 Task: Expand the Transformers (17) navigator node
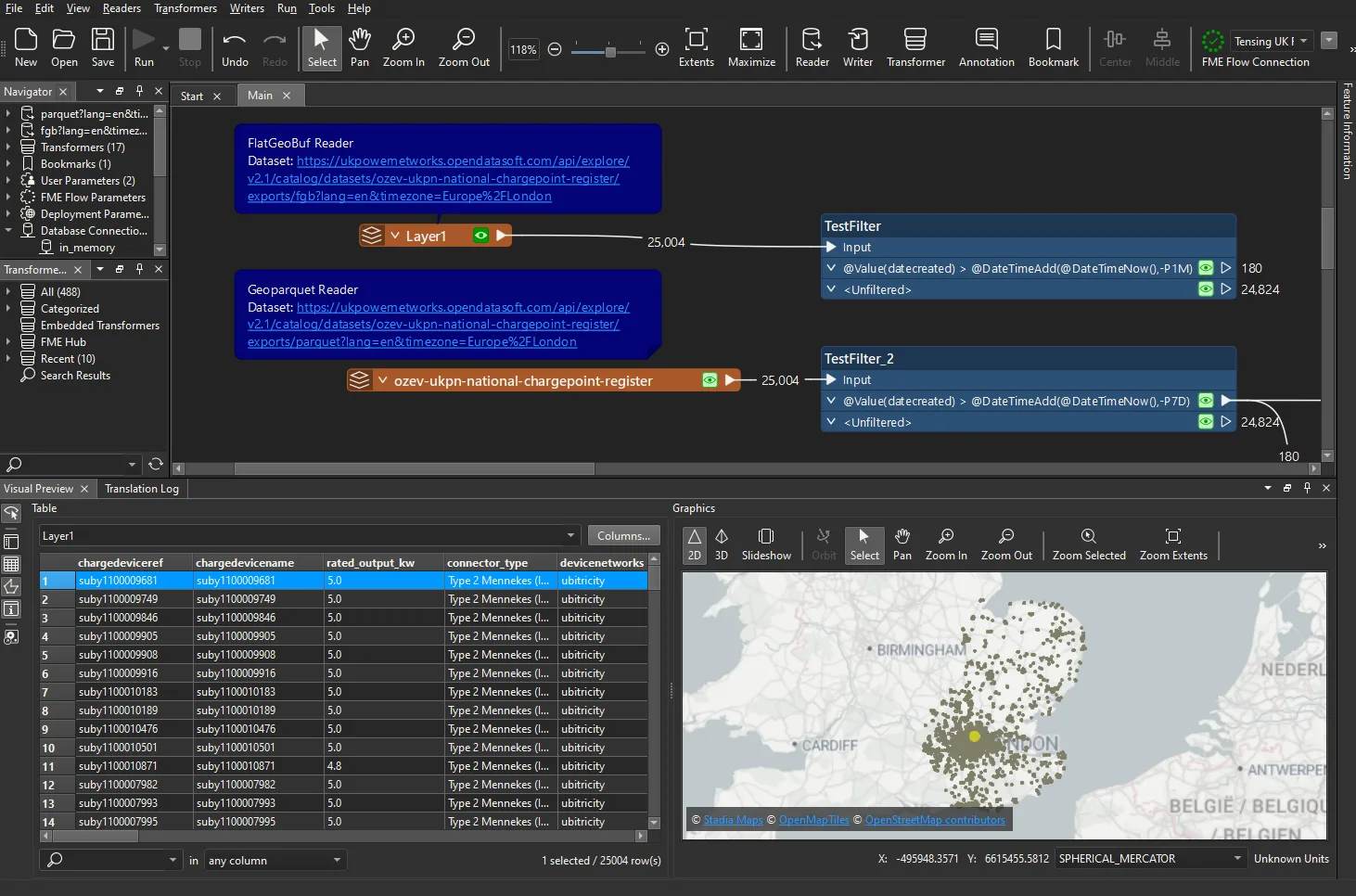pyautogui.click(x=8, y=147)
